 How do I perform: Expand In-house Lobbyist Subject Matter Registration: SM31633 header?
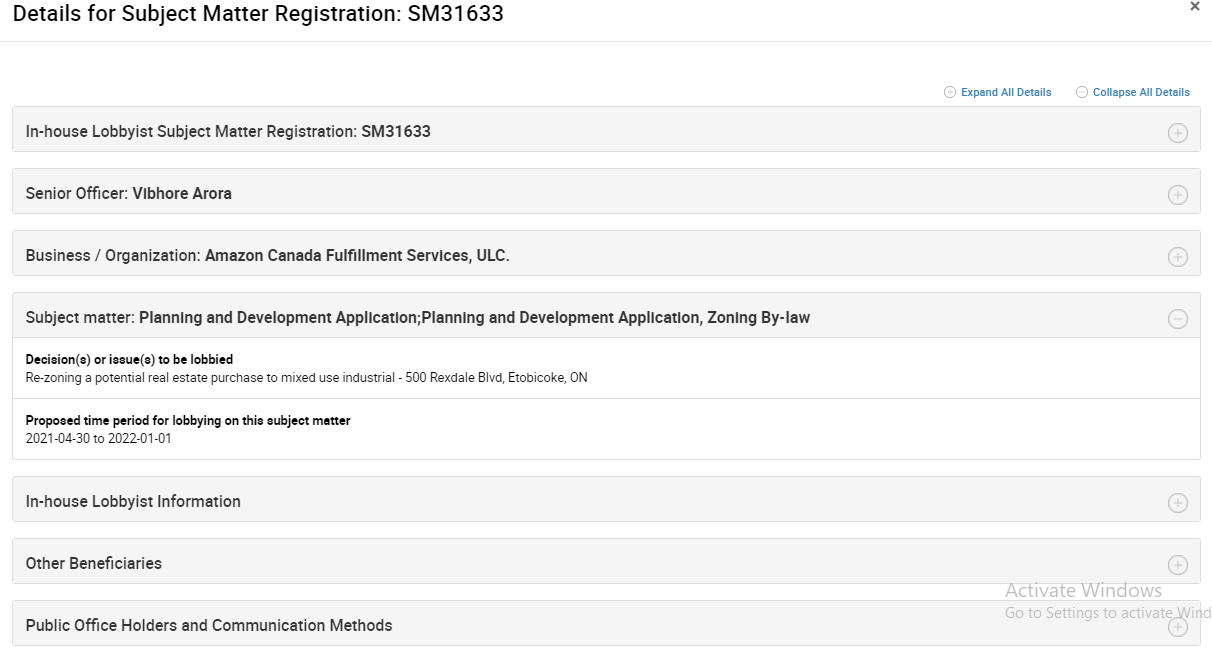coord(228,132)
